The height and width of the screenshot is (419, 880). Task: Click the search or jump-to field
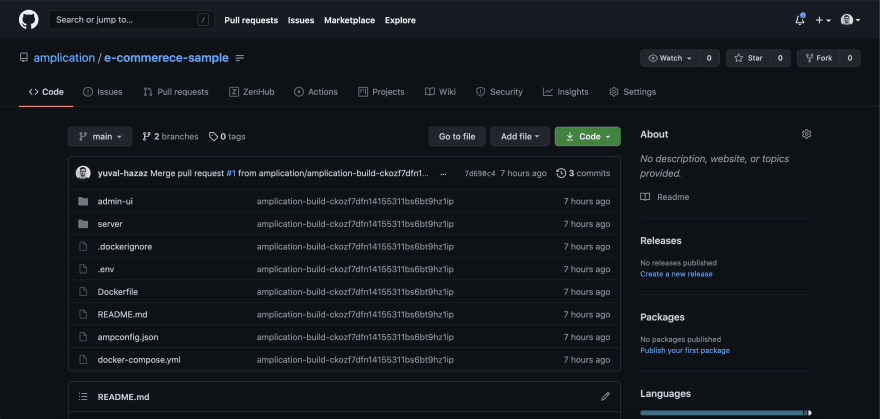(x=131, y=20)
